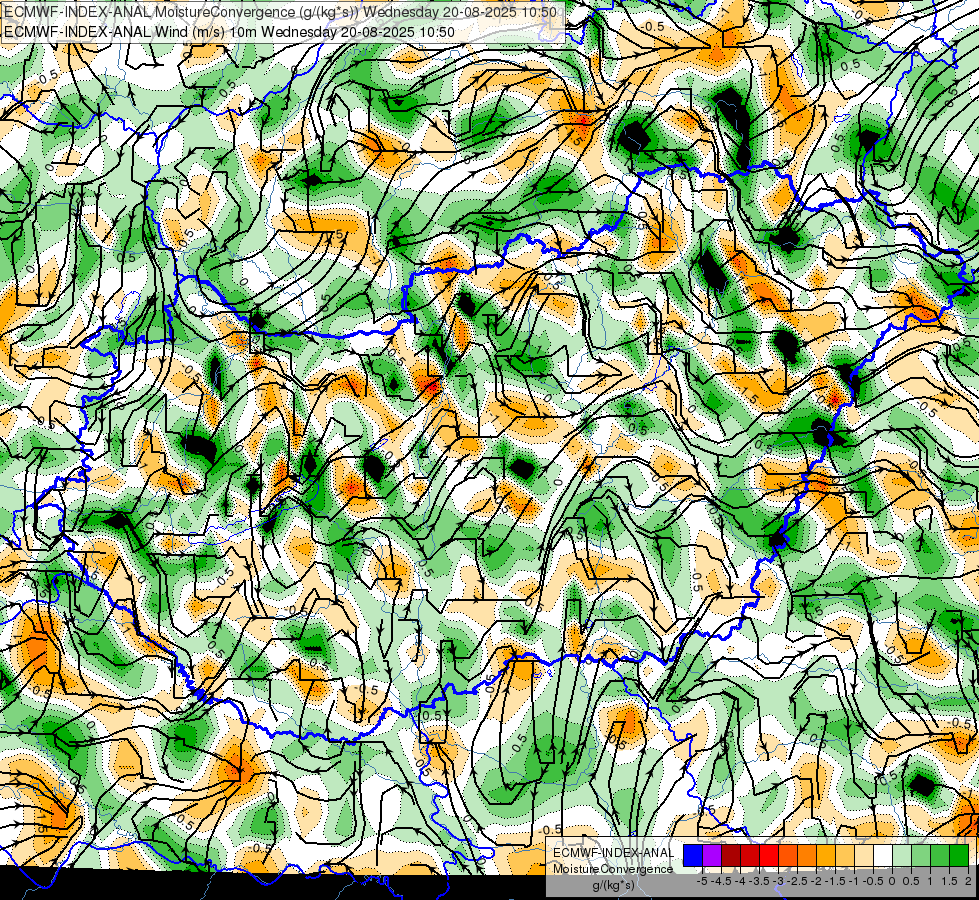Click the lightest green swatch between 0 and 0.5
Screen dimensions: 979x900
pyautogui.click(x=902, y=855)
